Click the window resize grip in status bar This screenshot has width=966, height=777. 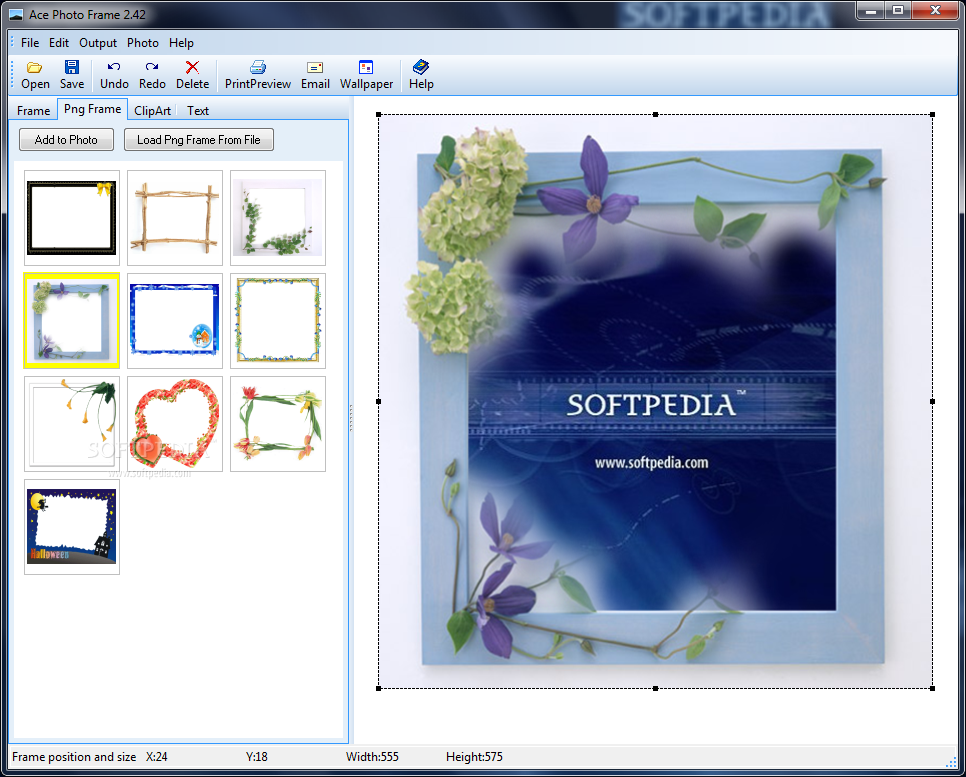coord(951,762)
